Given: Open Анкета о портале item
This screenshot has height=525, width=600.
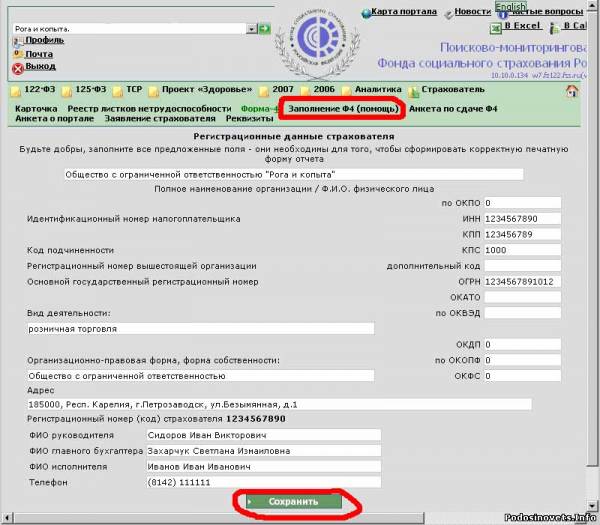Looking at the screenshot, I should click(54, 119).
